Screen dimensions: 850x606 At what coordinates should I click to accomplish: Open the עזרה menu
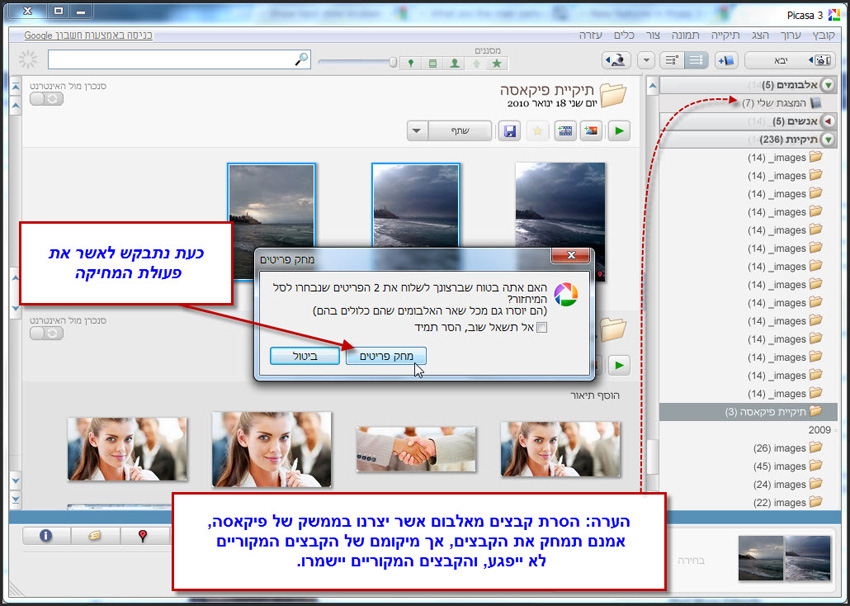coord(590,35)
